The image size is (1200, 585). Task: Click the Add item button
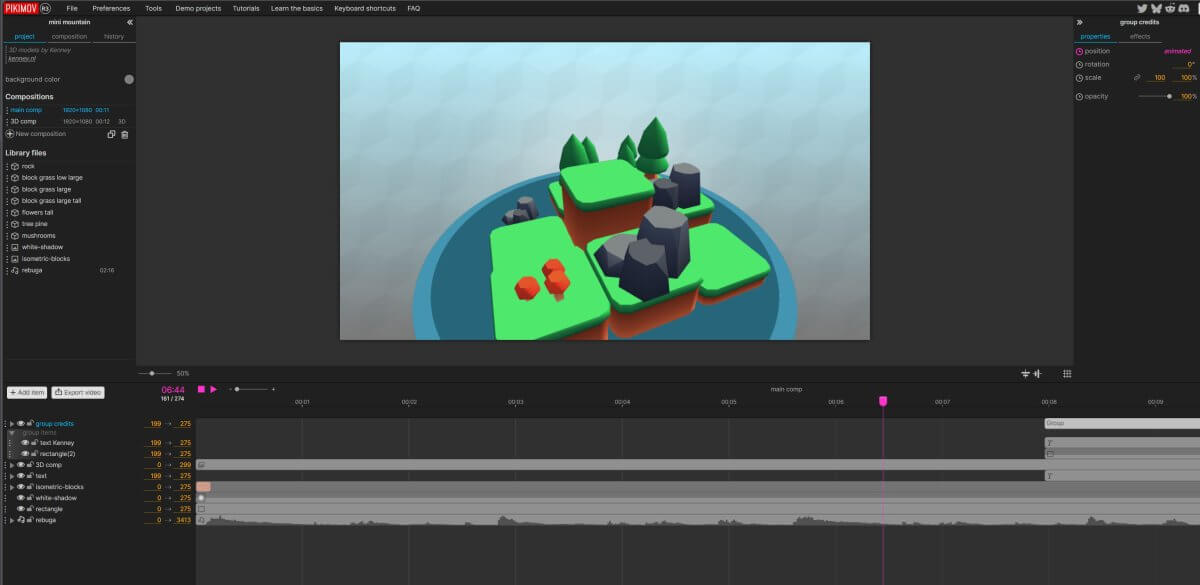pyautogui.click(x=26, y=393)
